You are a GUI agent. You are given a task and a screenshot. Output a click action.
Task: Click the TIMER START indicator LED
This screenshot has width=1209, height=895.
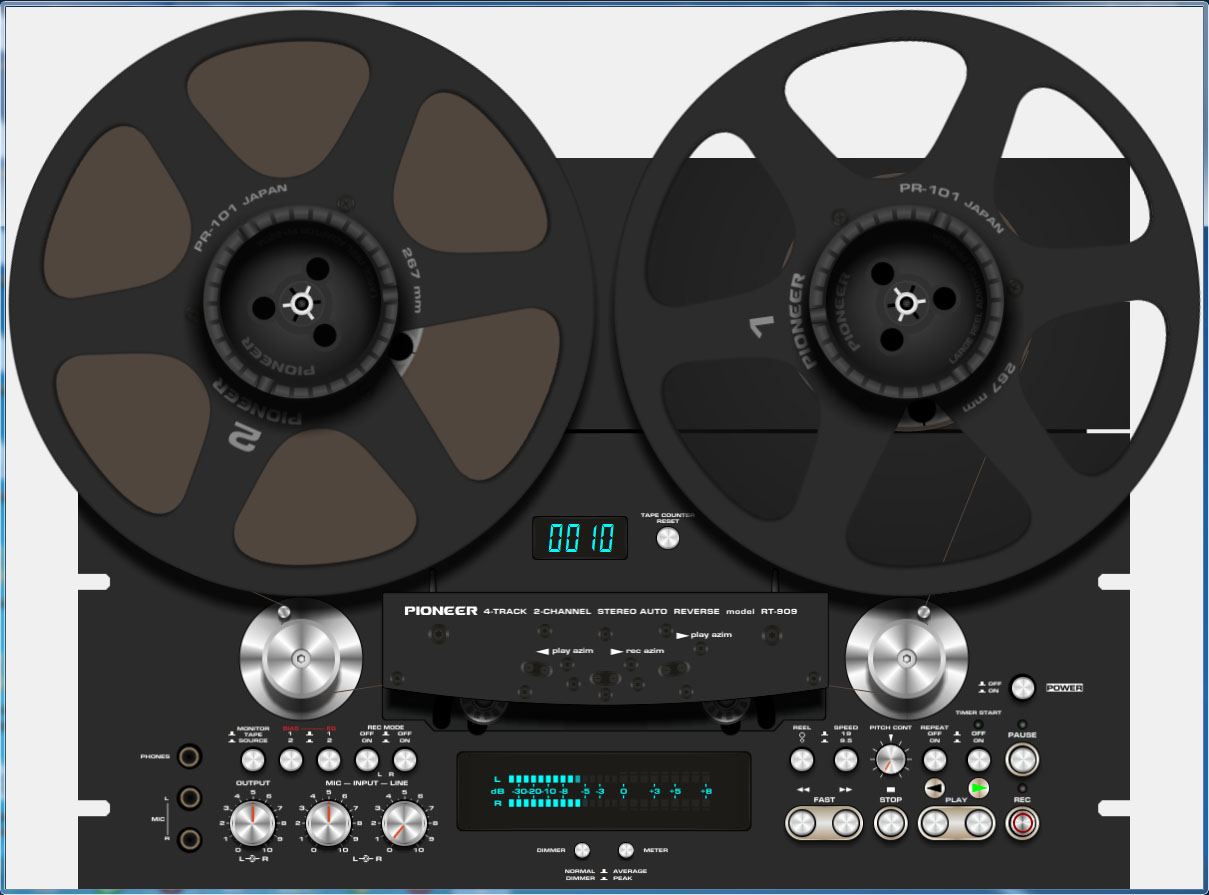[x=979, y=723]
